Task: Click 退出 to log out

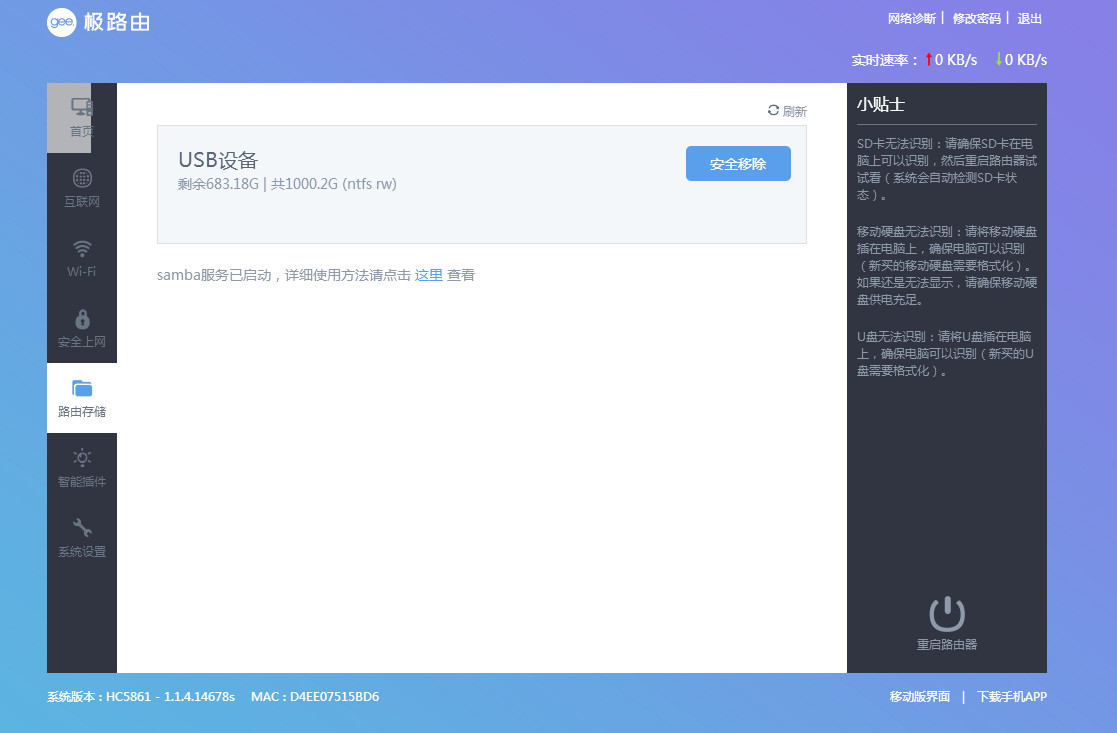Action: tap(1029, 19)
